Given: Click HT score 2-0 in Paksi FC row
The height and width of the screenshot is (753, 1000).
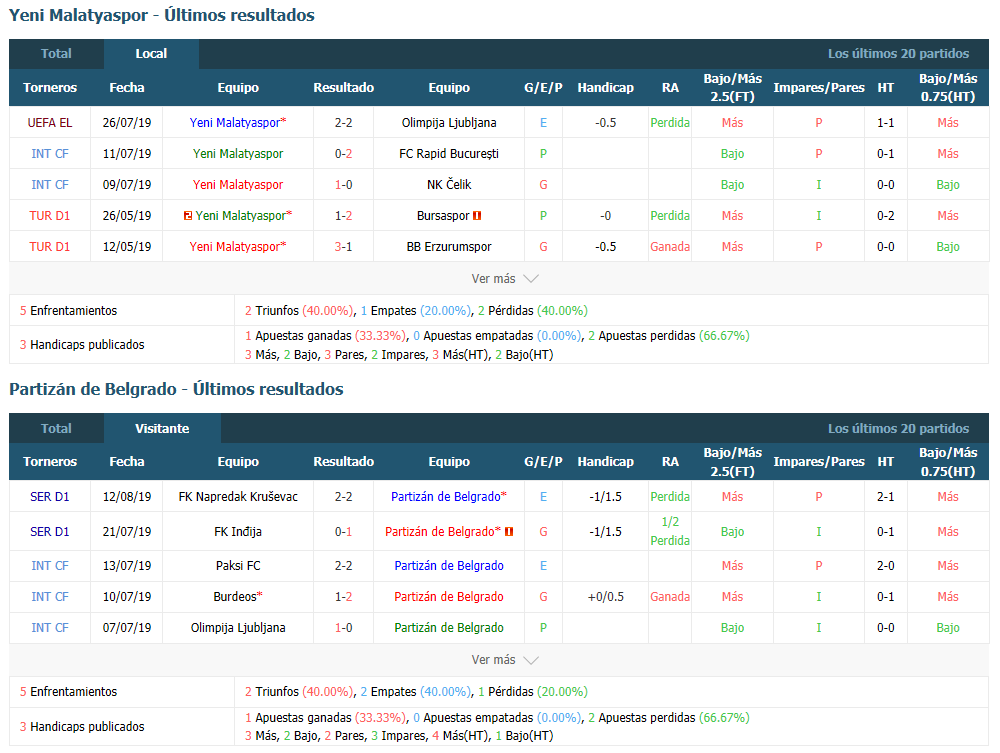Looking at the screenshot, I should (885, 566).
